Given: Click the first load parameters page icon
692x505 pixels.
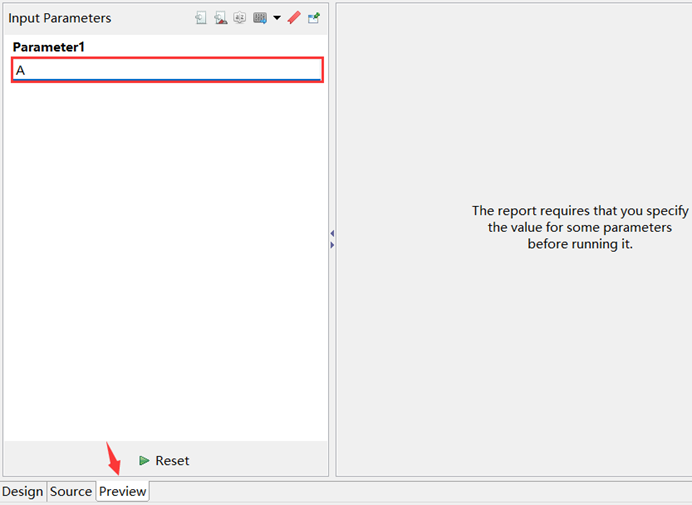Looking at the screenshot, I should click(x=201, y=18).
